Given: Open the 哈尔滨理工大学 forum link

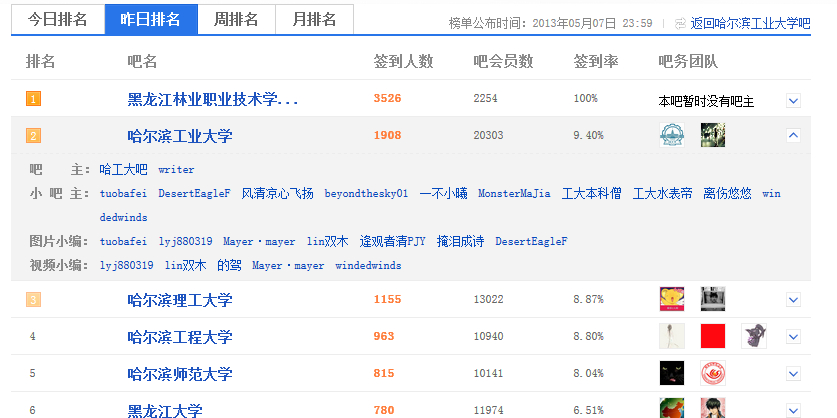Looking at the screenshot, I should tap(180, 300).
